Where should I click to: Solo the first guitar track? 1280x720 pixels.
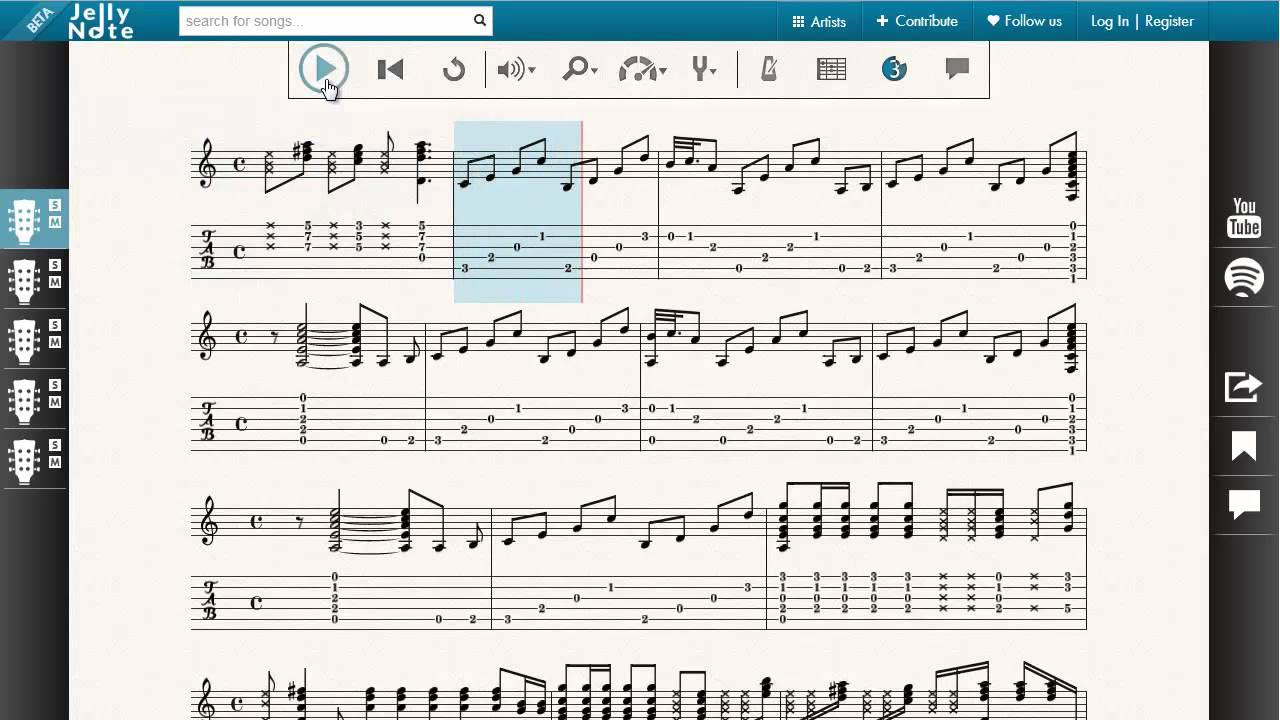(55, 206)
